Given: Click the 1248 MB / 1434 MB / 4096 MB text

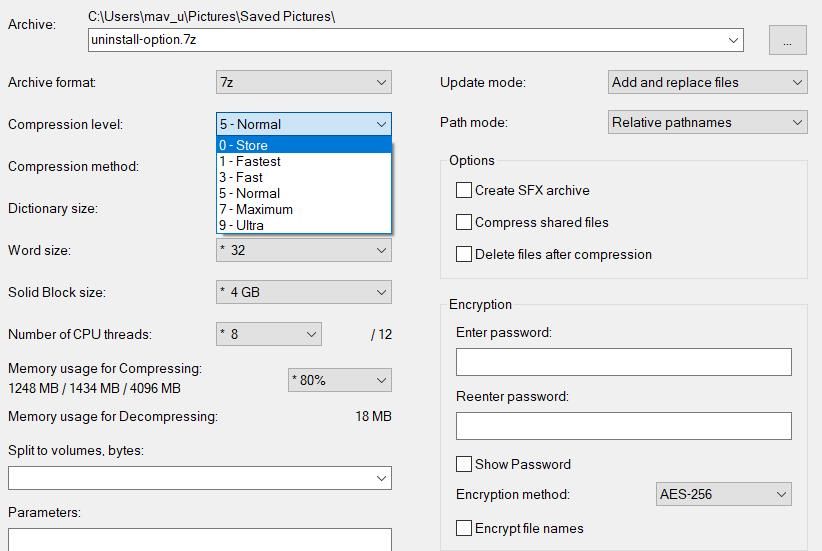Looking at the screenshot, I should (x=94, y=388).
